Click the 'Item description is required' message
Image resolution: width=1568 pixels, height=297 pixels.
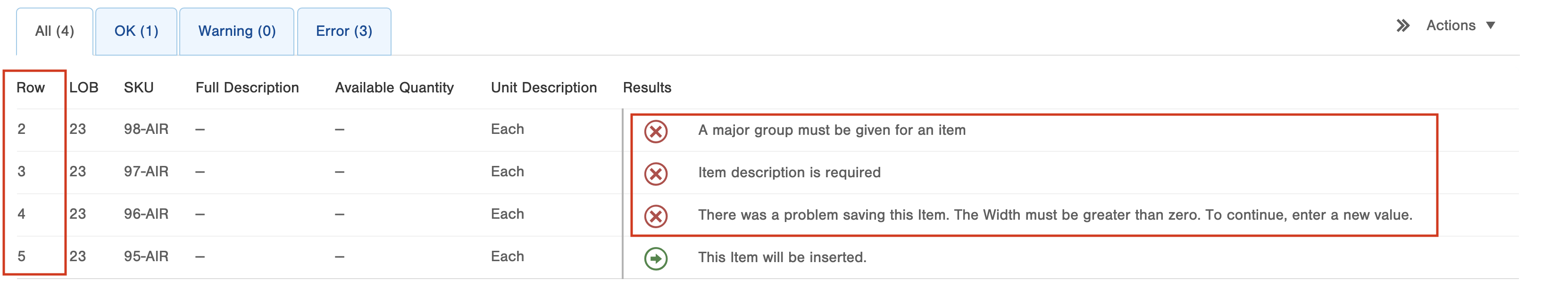point(789,172)
